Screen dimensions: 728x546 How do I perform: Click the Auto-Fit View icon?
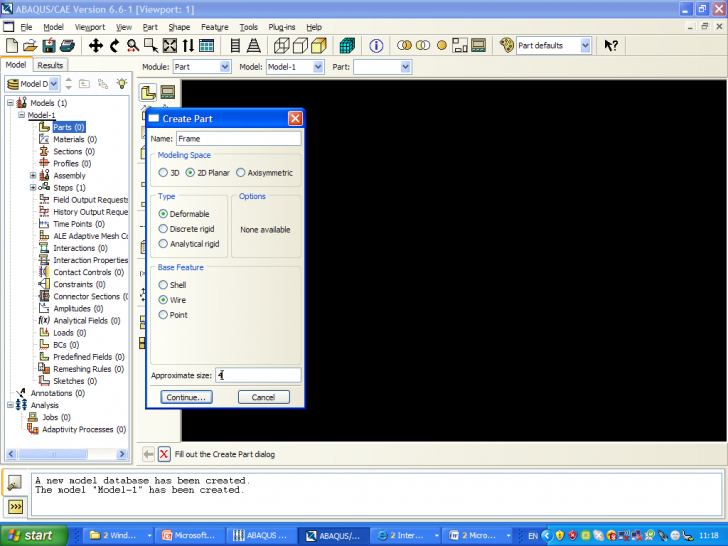pyautogui.click(x=169, y=46)
